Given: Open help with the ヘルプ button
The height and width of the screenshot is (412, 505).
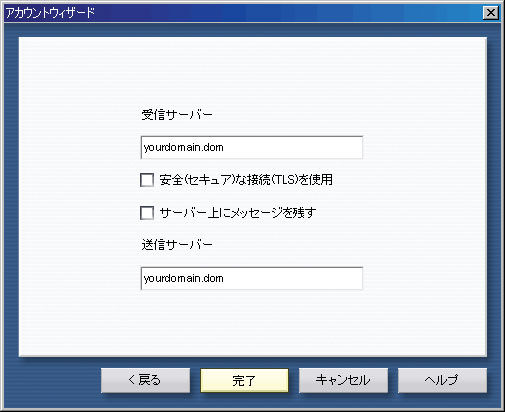Looking at the screenshot, I should coord(442,380).
